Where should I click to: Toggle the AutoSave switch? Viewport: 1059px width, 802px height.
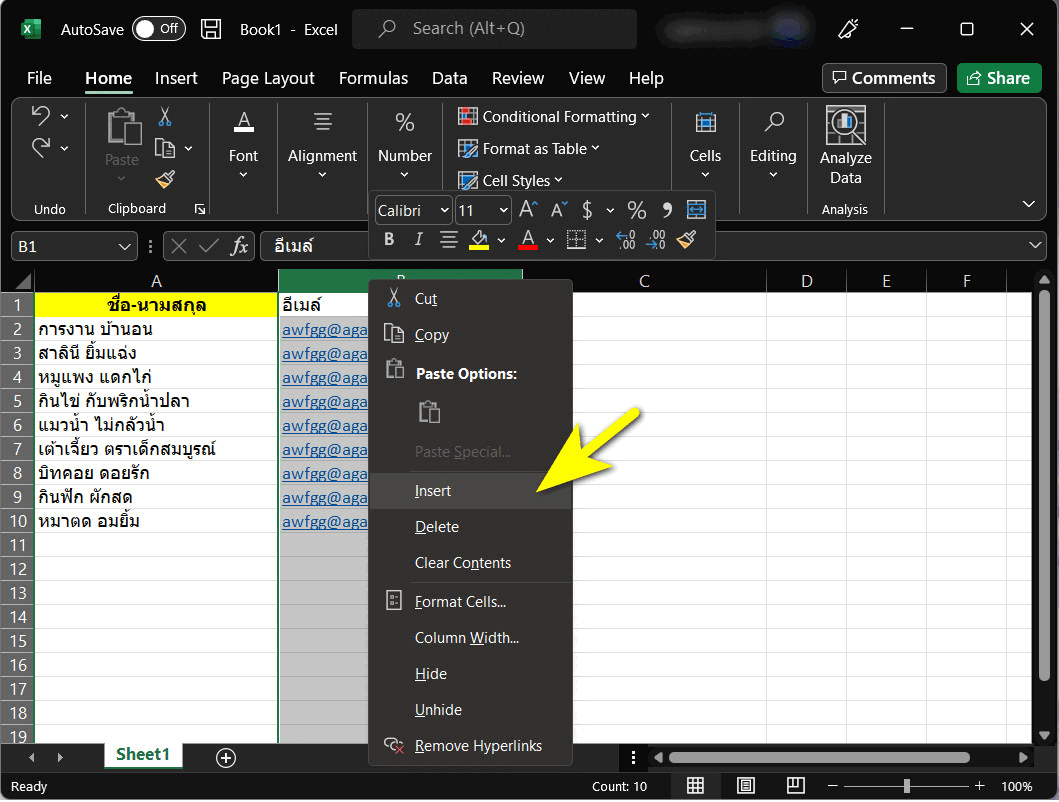pos(158,29)
